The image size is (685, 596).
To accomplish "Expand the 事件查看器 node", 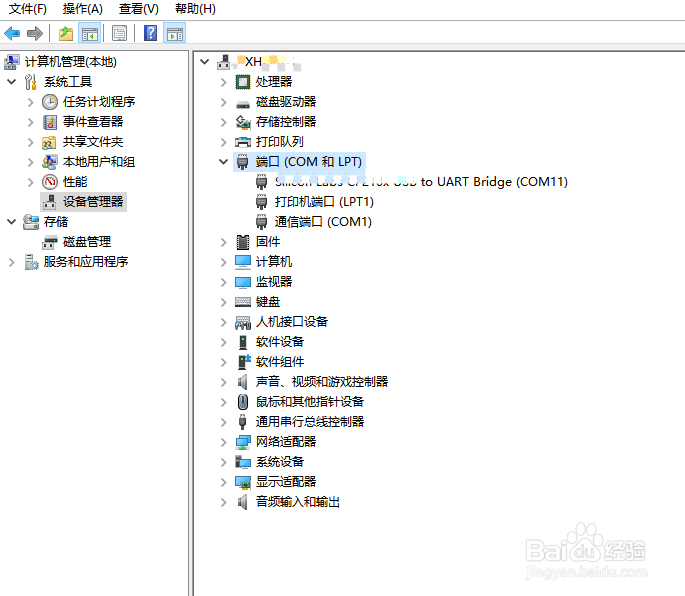I will (30, 122).
